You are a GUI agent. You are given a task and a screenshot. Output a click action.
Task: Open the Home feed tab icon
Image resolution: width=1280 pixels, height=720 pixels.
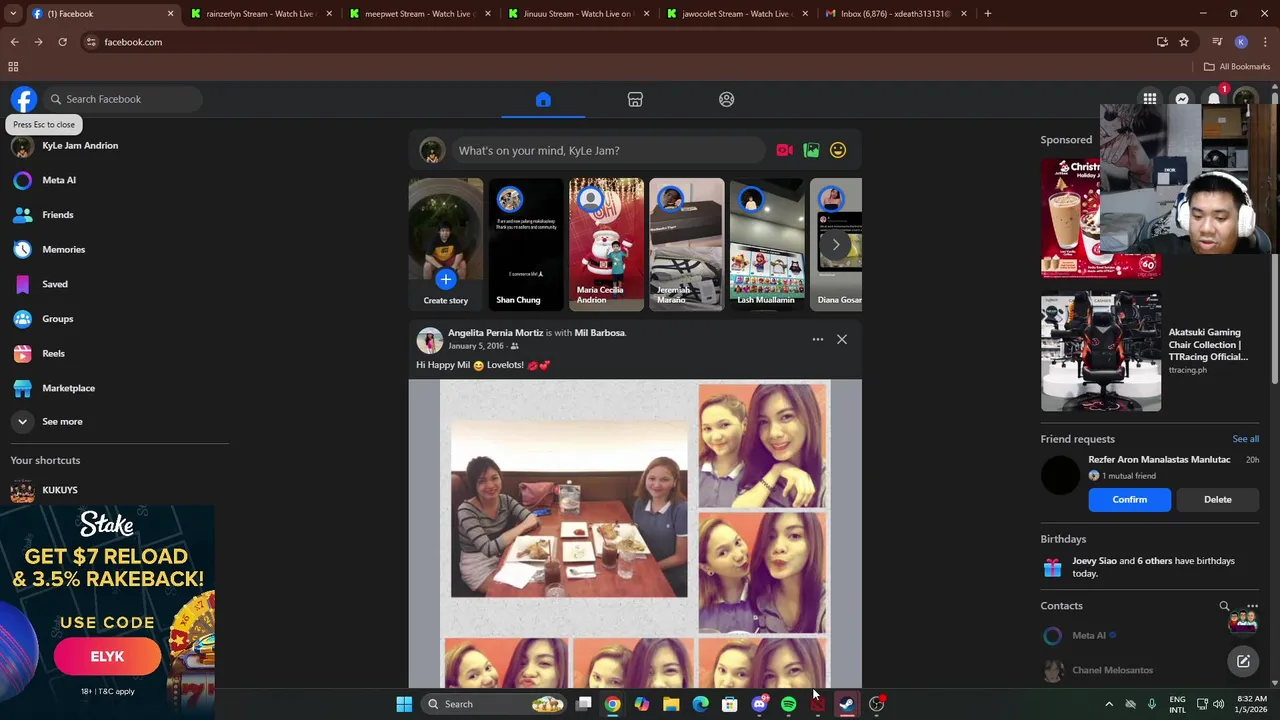(543, 99)
